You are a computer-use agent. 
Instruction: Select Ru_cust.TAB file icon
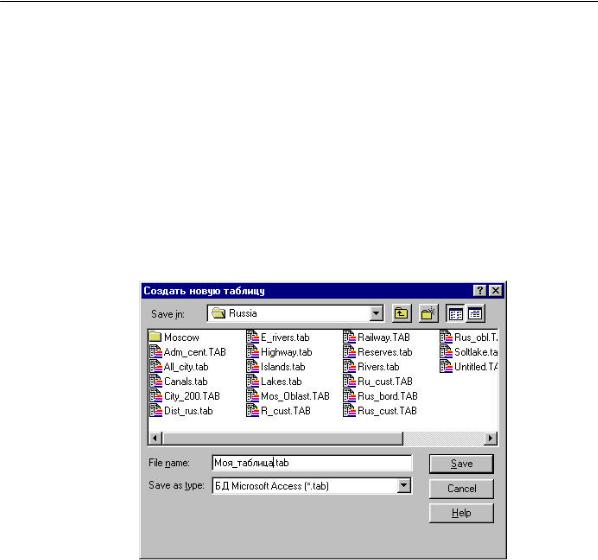tap(349, 381)
